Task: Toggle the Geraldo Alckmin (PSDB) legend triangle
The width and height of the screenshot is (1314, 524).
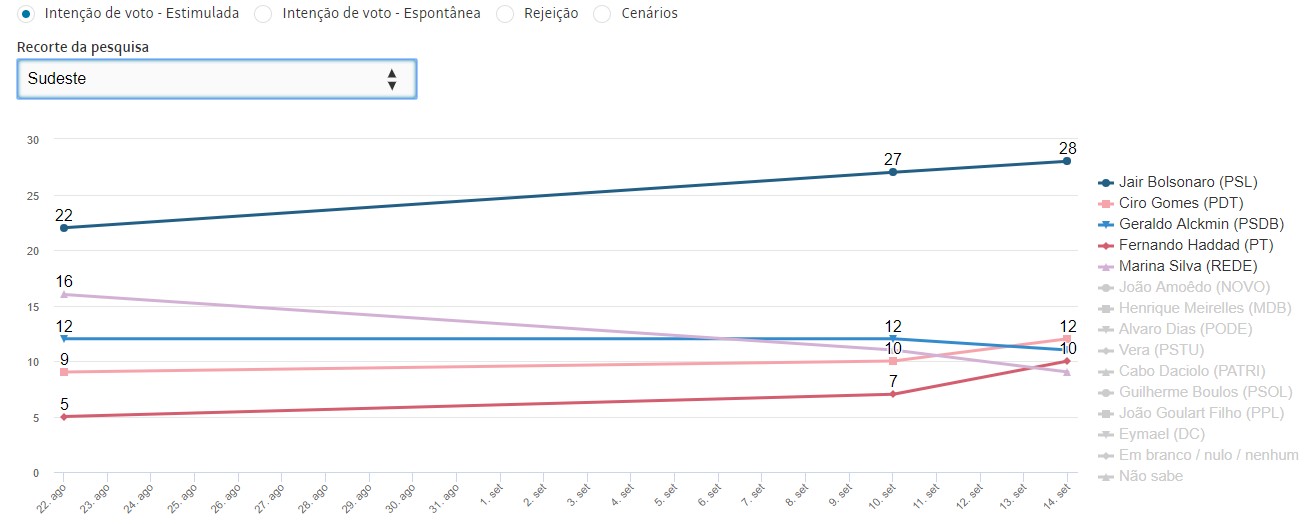Action: [1106, 225]
